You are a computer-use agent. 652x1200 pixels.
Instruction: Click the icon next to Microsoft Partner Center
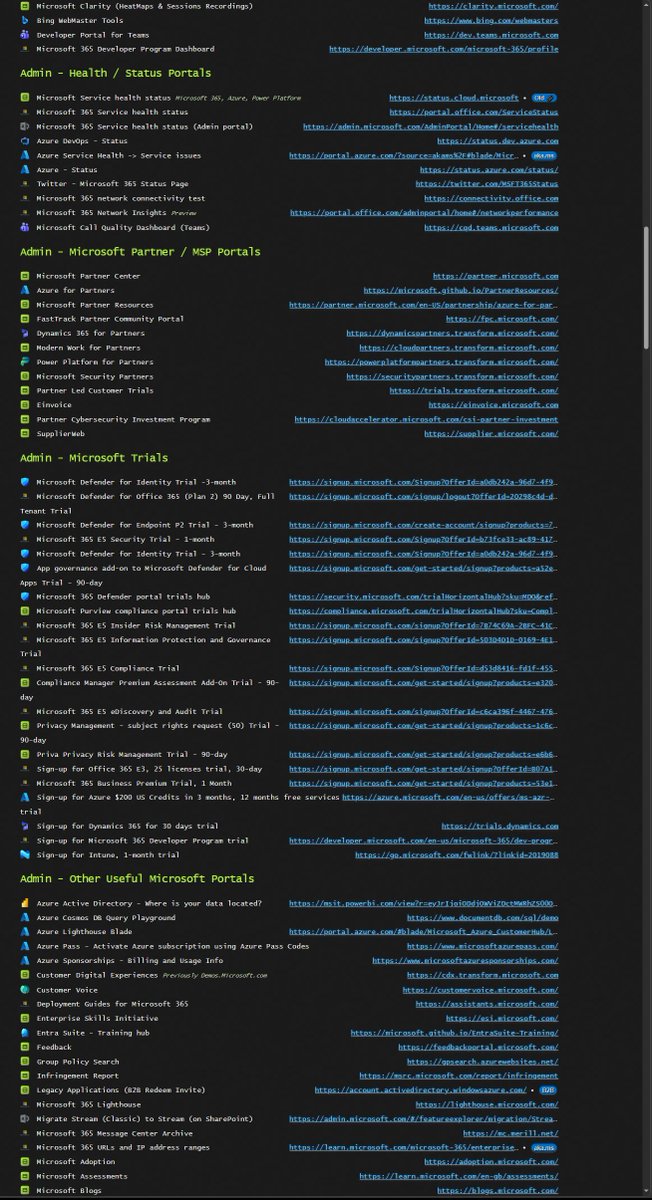[x=26, y=276]
